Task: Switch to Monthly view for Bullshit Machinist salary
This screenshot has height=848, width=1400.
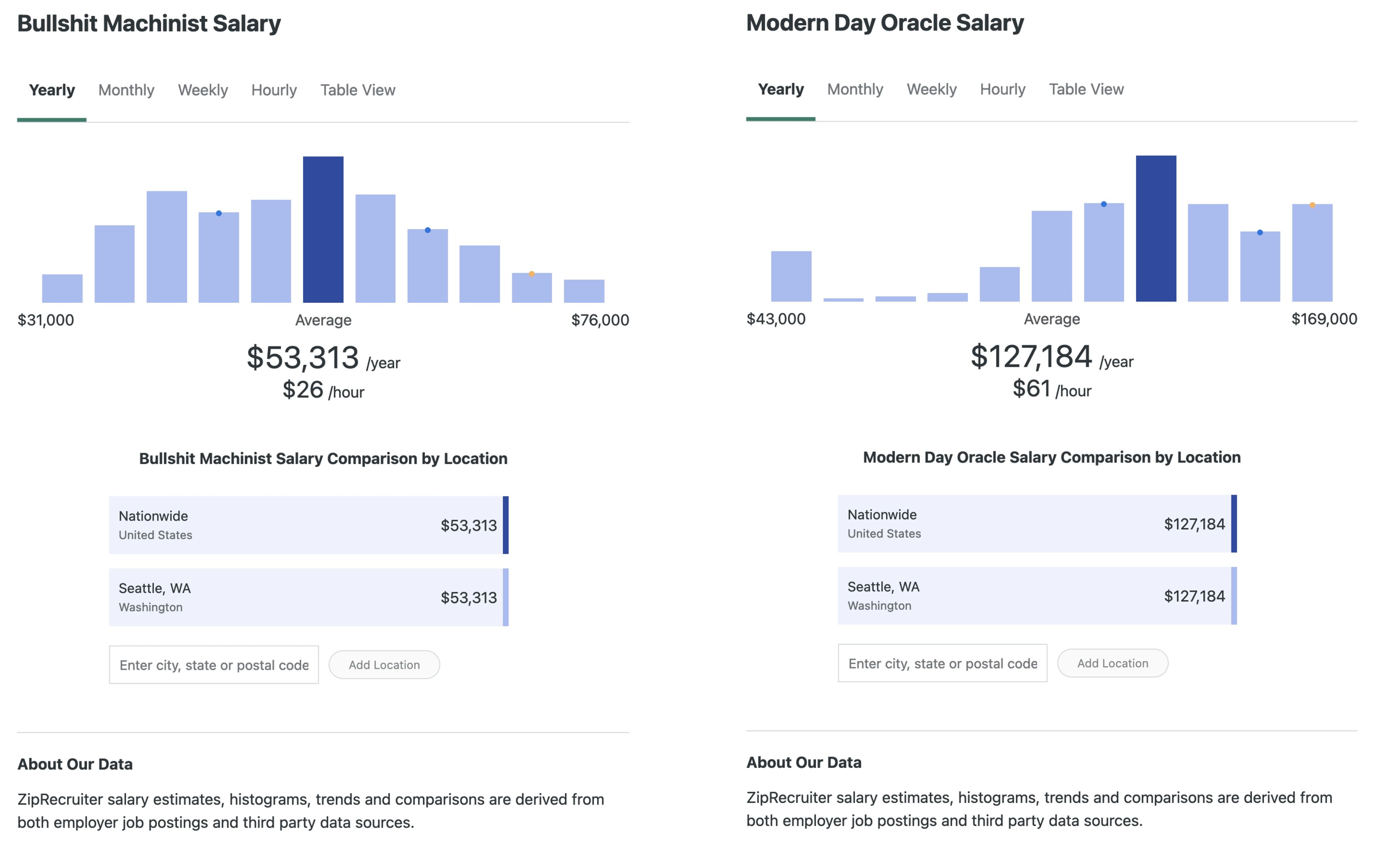Action: click(x=125, y=90)
